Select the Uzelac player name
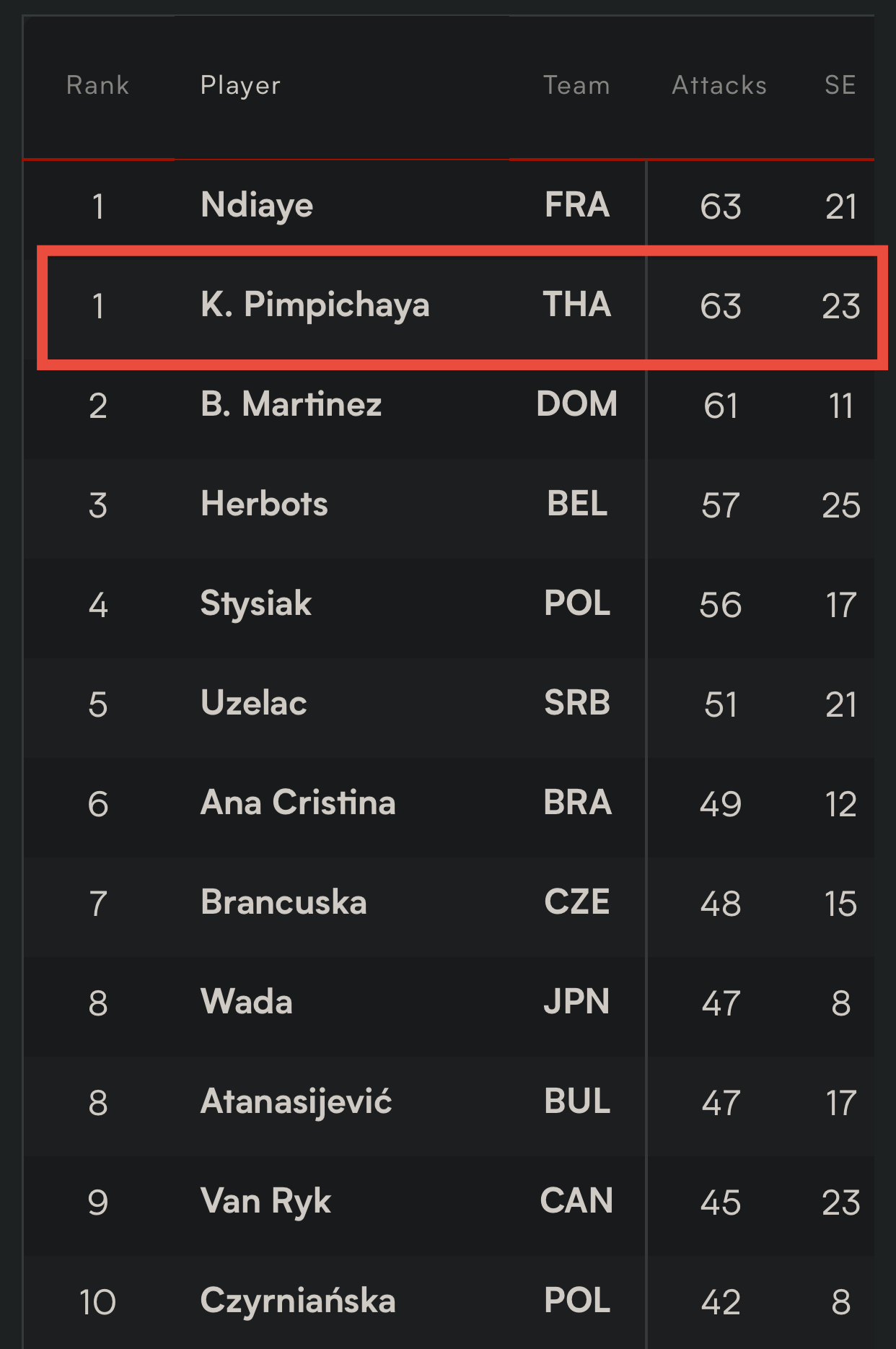896x1349 pixels. tap(254, 703)
